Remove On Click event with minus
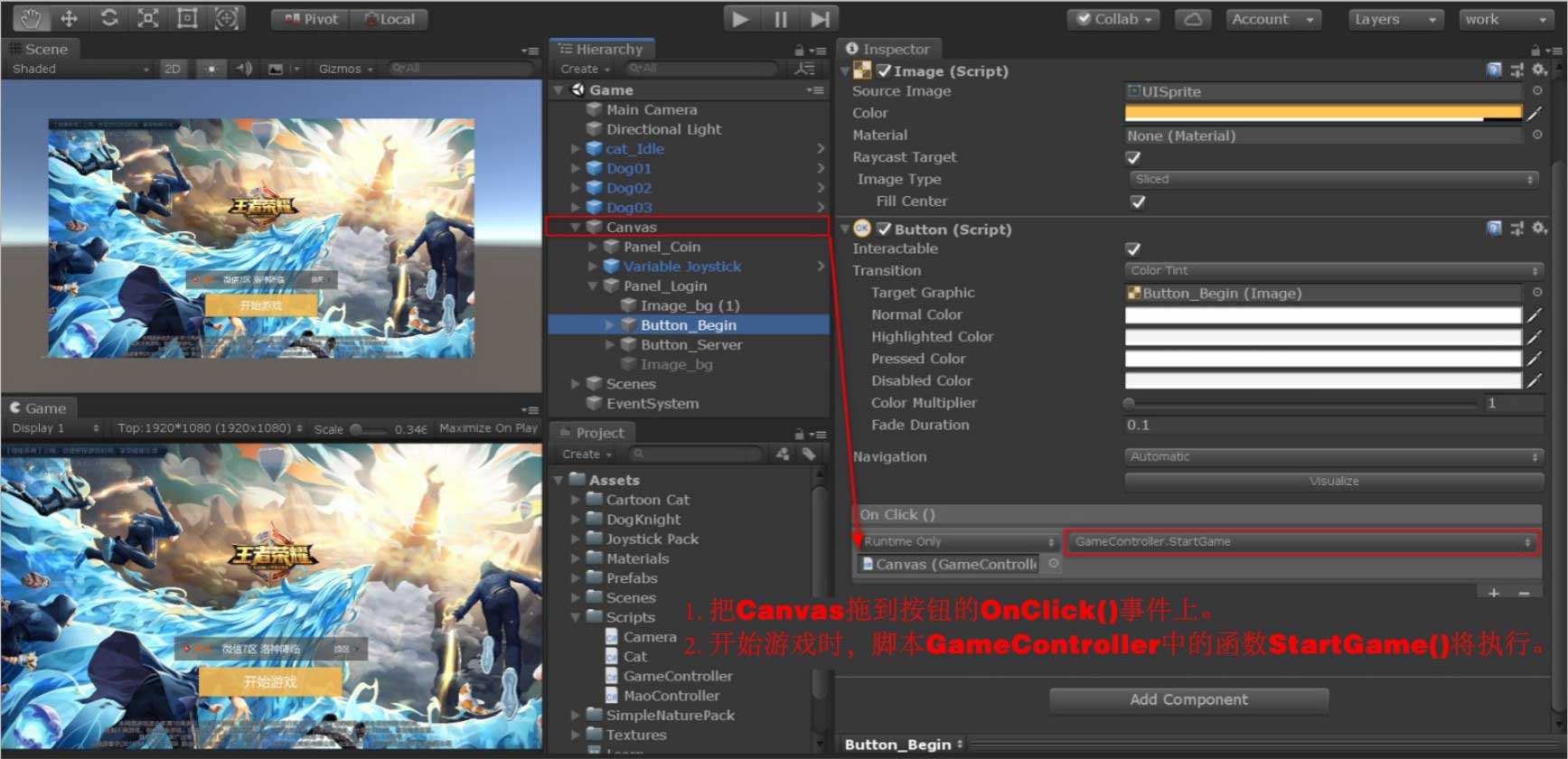Image resolution: width=1568 pixels, height=759 pixels. 1525,594
